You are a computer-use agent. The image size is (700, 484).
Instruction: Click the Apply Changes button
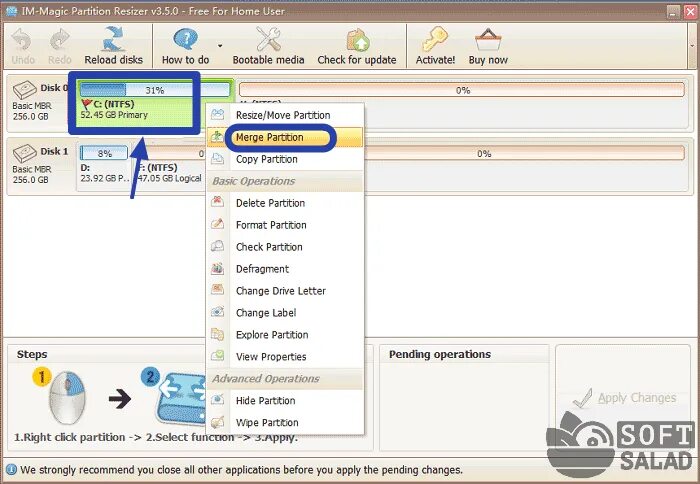(x=624, y=397)
